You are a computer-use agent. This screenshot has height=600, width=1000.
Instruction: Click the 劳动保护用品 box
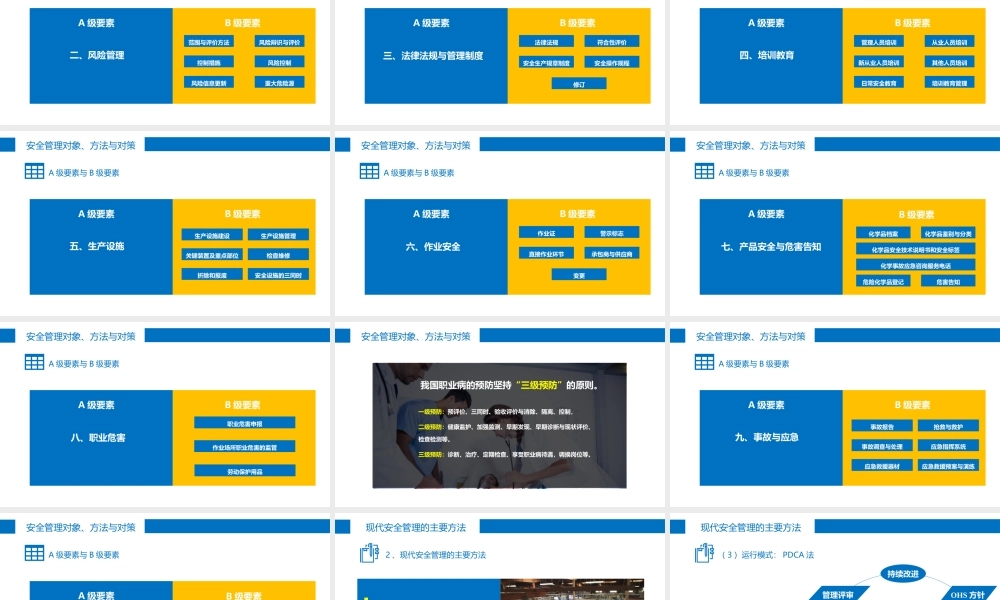pos(245,471)
